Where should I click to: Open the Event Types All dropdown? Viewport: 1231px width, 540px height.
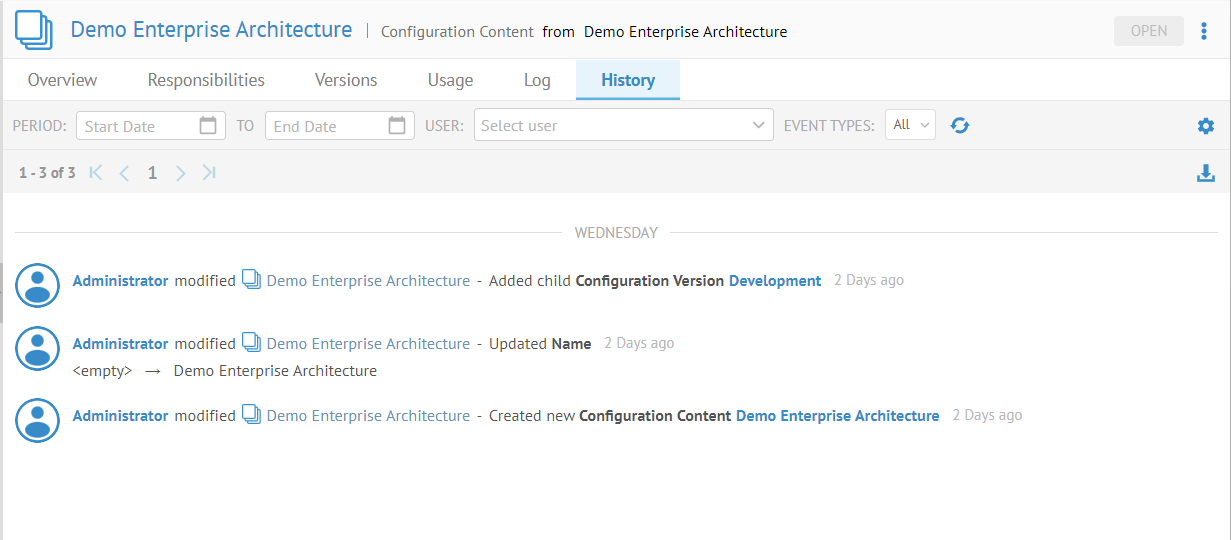coord(910,126)
